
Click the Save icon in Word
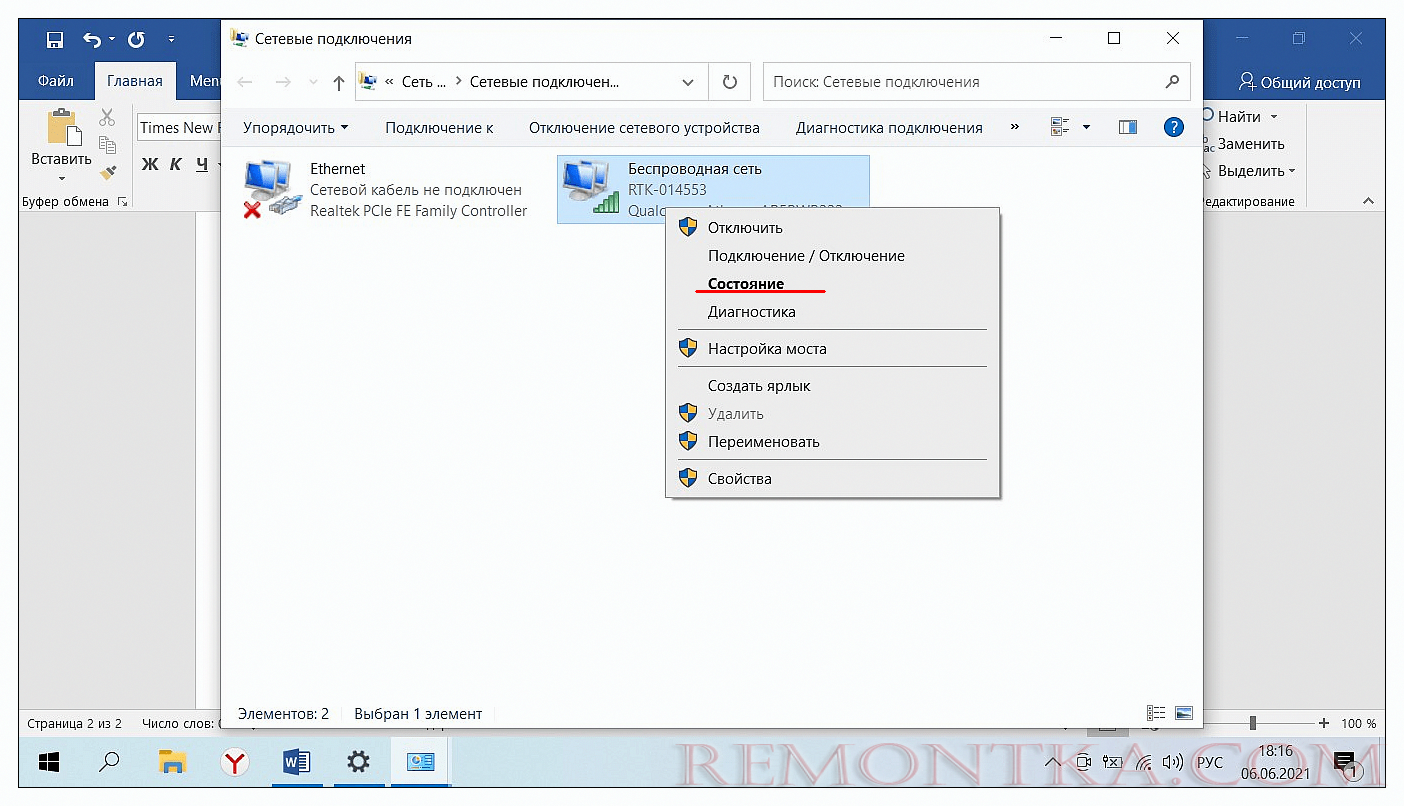pyautogui.click(x=55, y=40)
